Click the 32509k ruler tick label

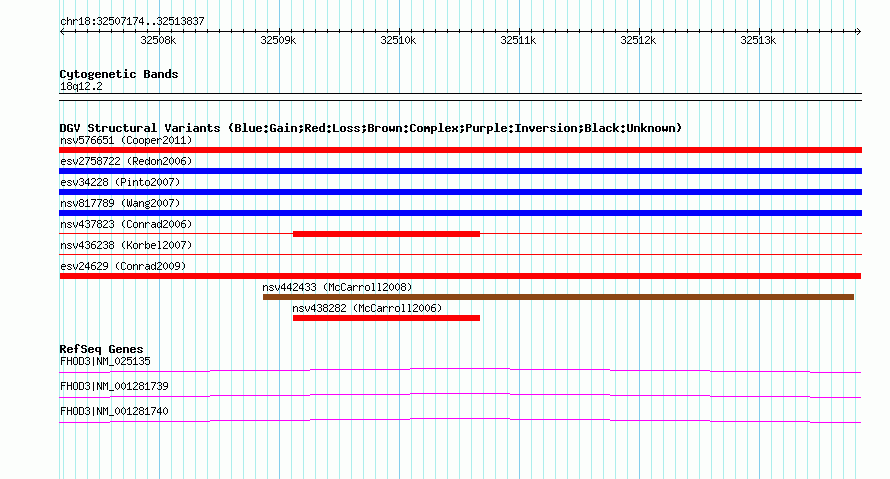[278, 40]
